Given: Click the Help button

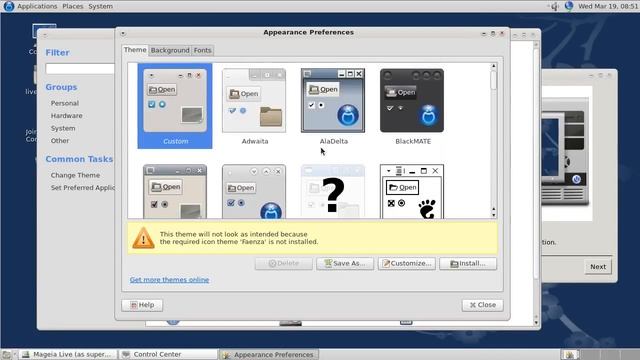Looking at the screenshot, I should [x=142, y=305].
